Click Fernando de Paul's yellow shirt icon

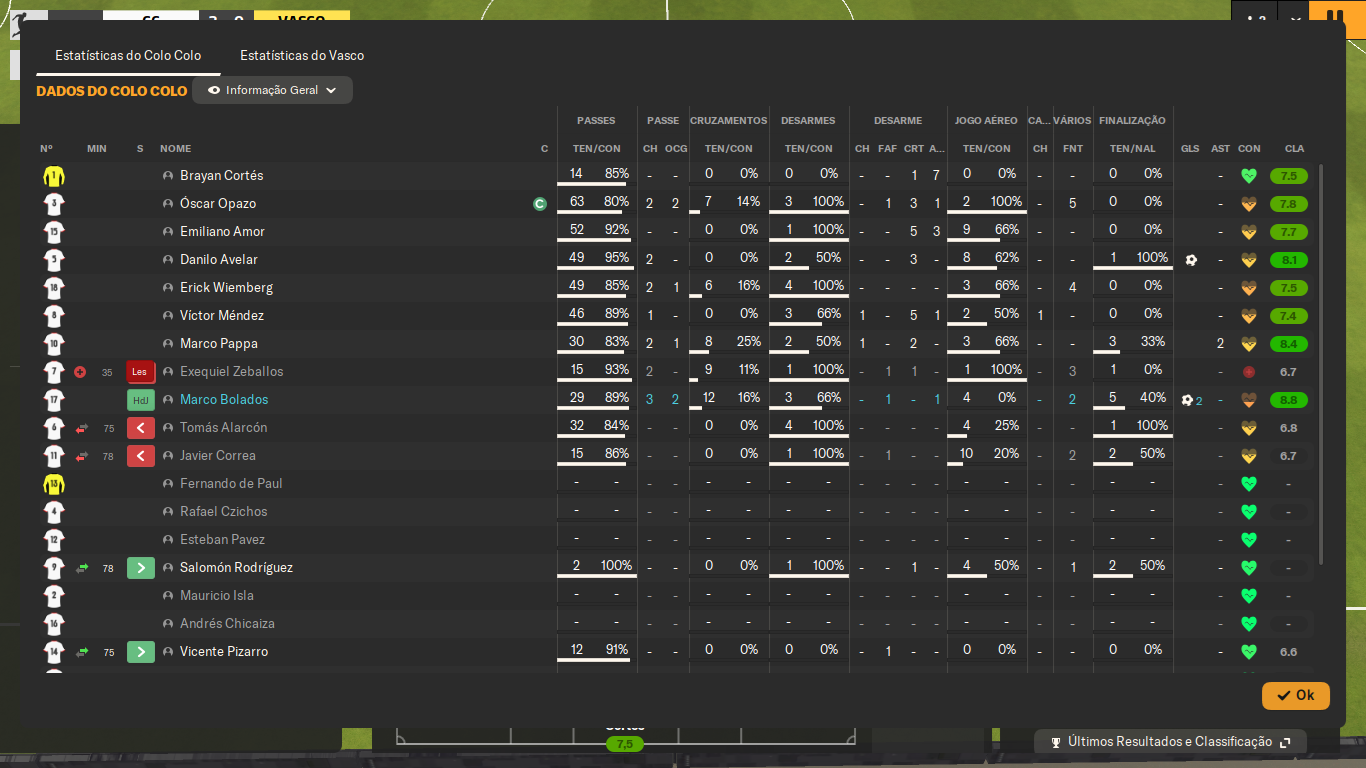[53, 484]
